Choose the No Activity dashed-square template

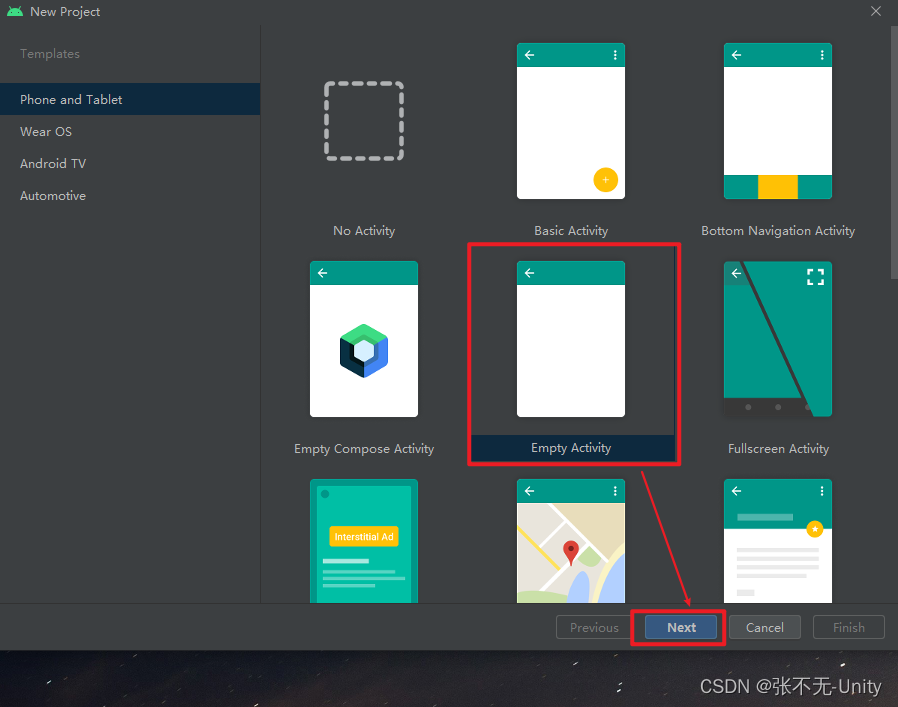[x=364, y=121]
